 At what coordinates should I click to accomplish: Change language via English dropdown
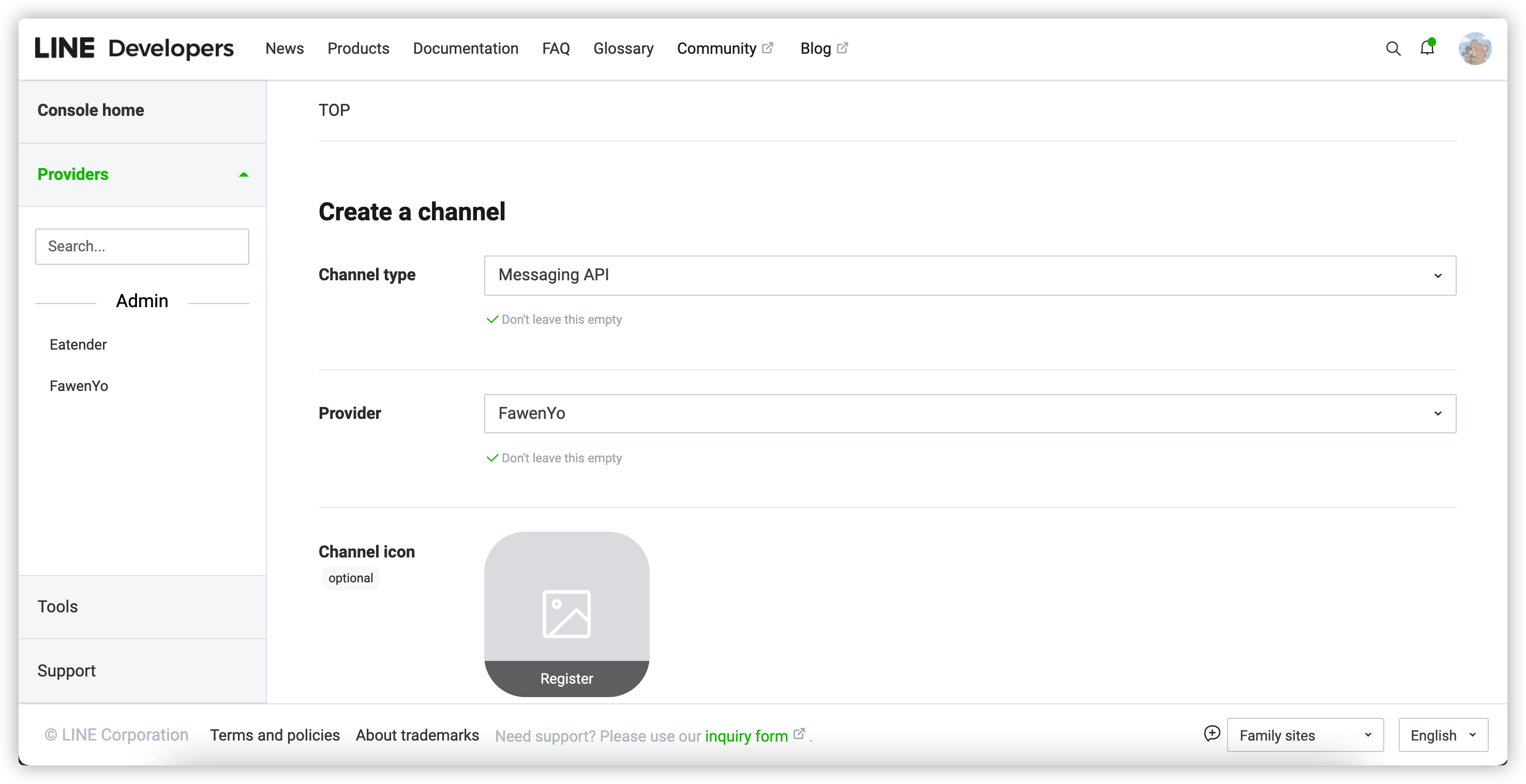tap(1443, 735)
